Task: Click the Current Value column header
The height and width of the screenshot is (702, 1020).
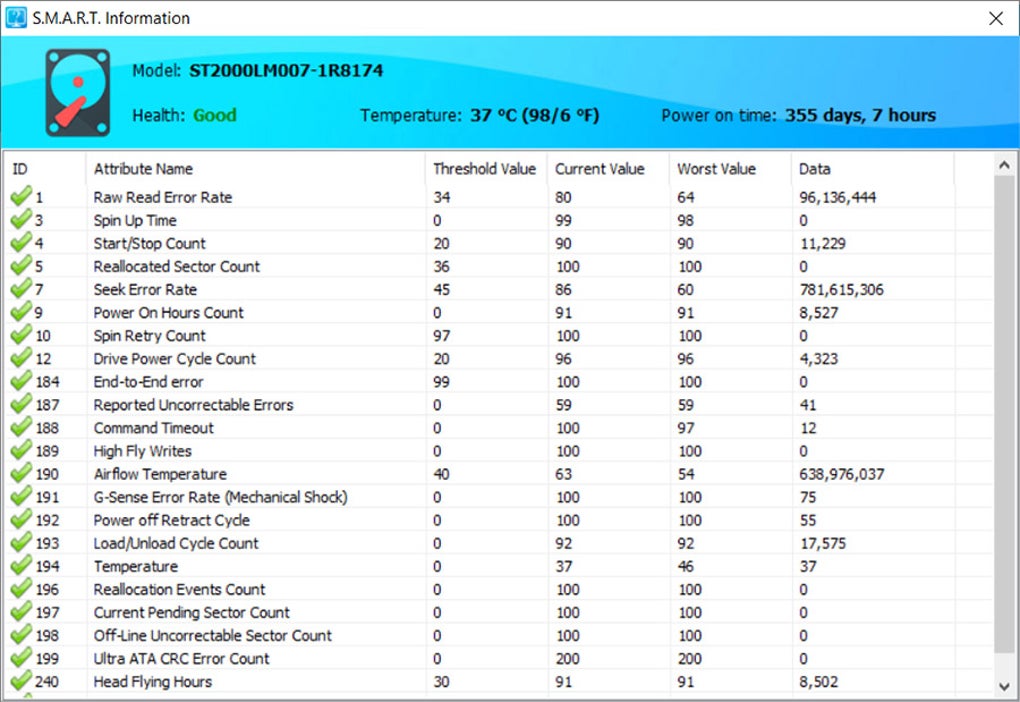Action: pos(608,169)
